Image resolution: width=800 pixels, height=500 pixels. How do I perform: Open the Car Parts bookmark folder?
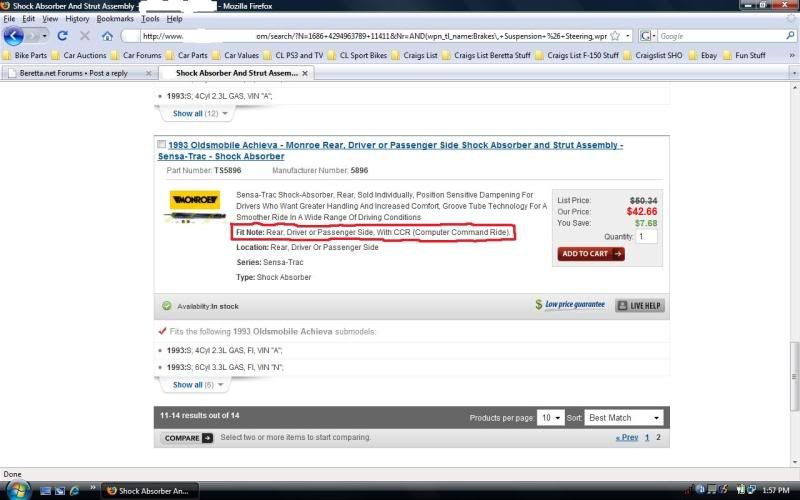(x=187, y=55)
